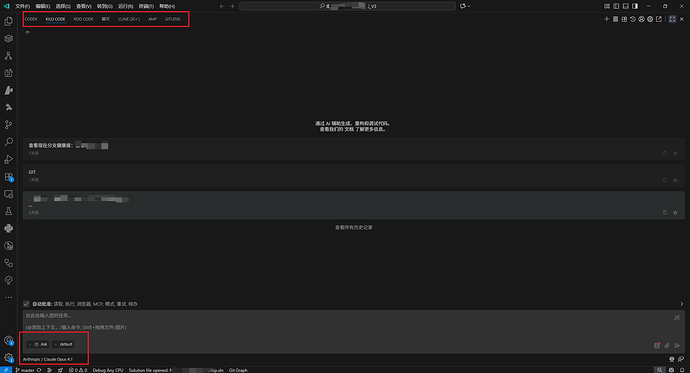
Task: Open the Source Control branch icon in the activity bar
Action: 8,124
